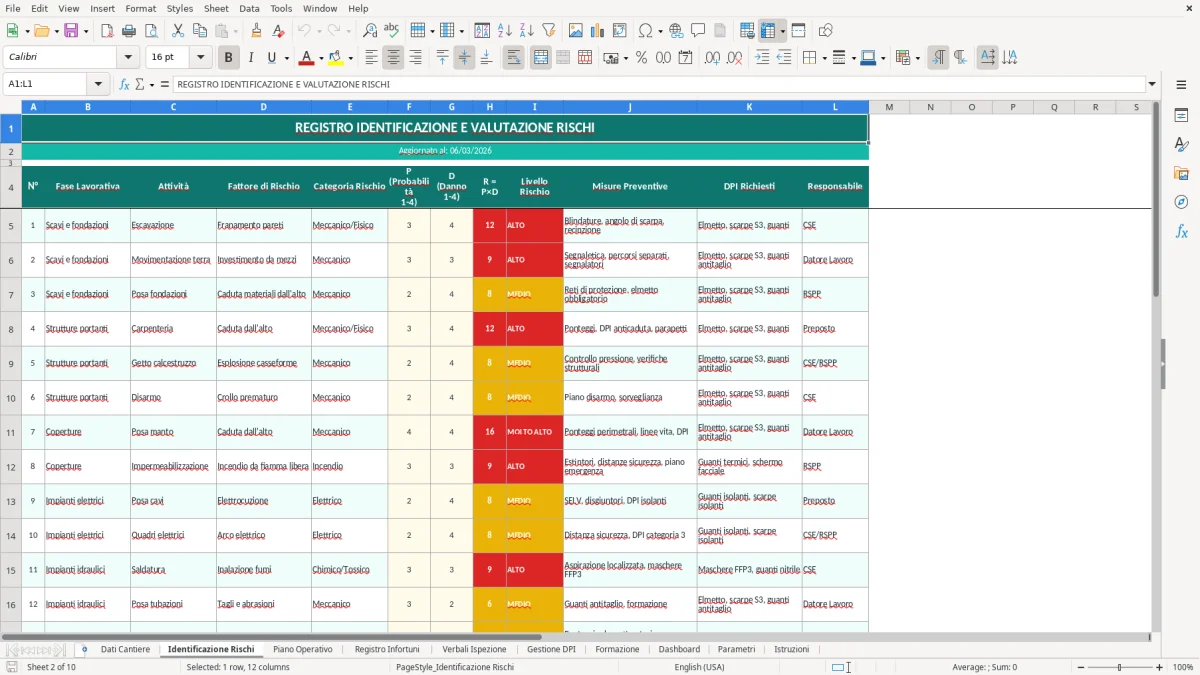Insert image icon in toolbar
Viewport: 1200px width, 675px height.
577,31
